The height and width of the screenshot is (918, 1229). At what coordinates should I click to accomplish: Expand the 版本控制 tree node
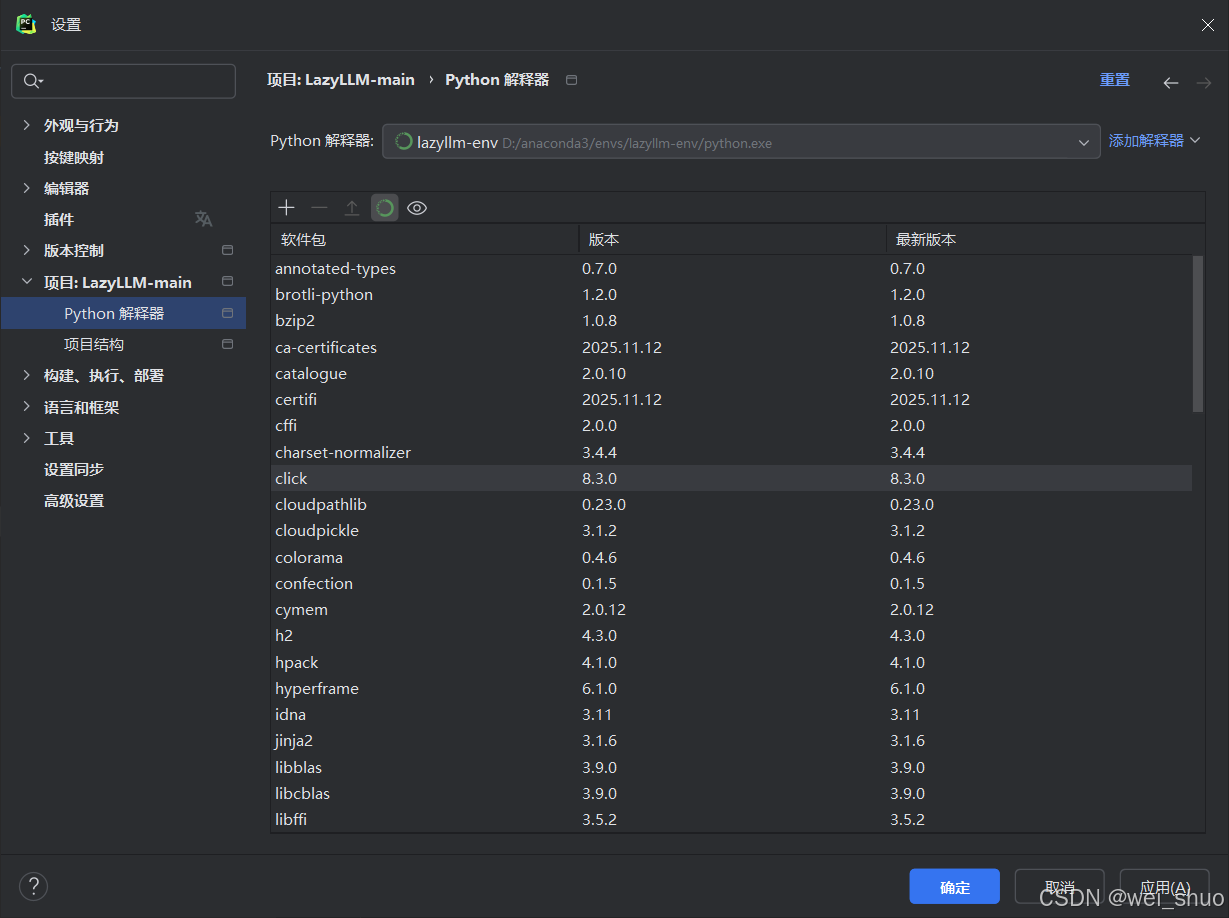pyautogui.click(x=26, y=250)
